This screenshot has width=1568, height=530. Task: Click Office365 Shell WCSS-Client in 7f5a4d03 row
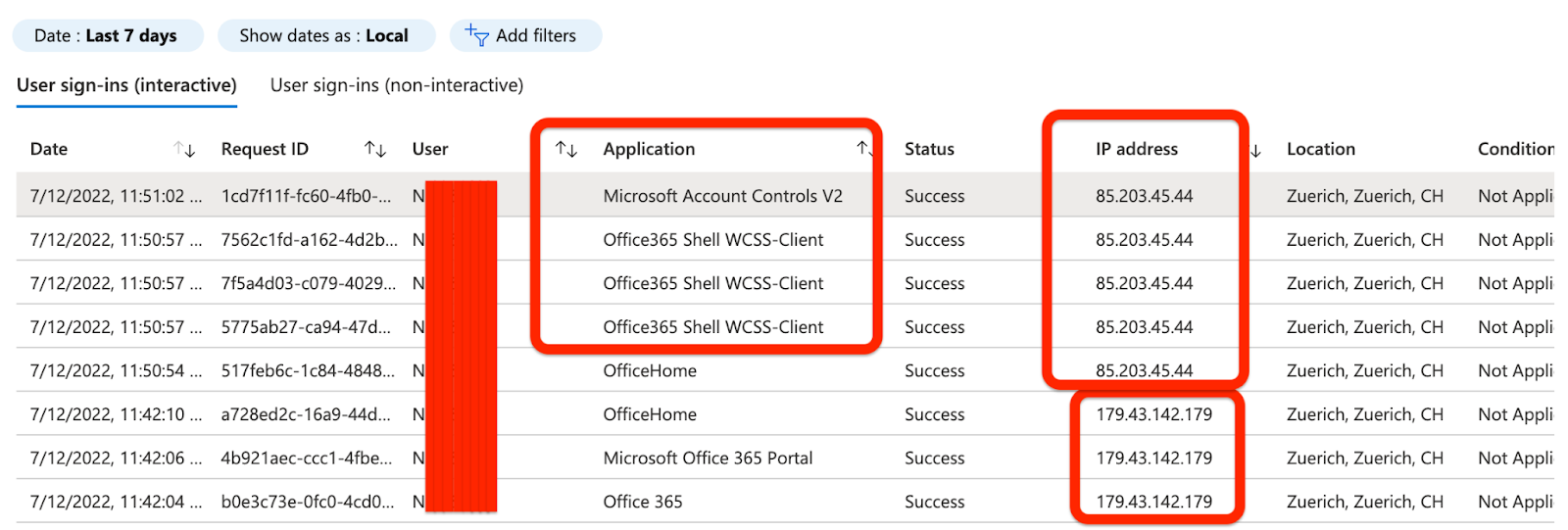[713, 283]
